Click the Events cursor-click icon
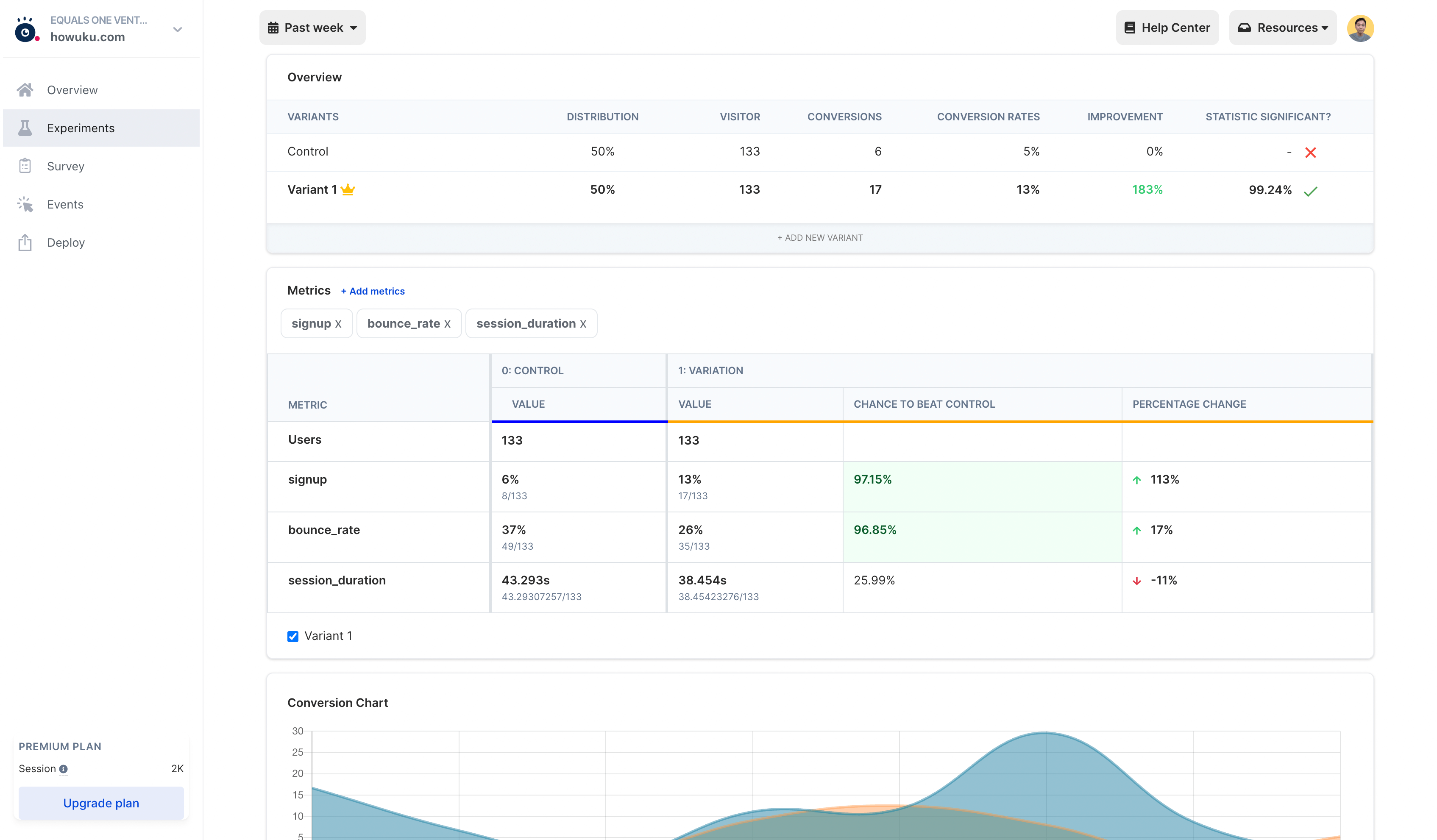This screenshot has height=840, width=1437. [x=25, y=204]
